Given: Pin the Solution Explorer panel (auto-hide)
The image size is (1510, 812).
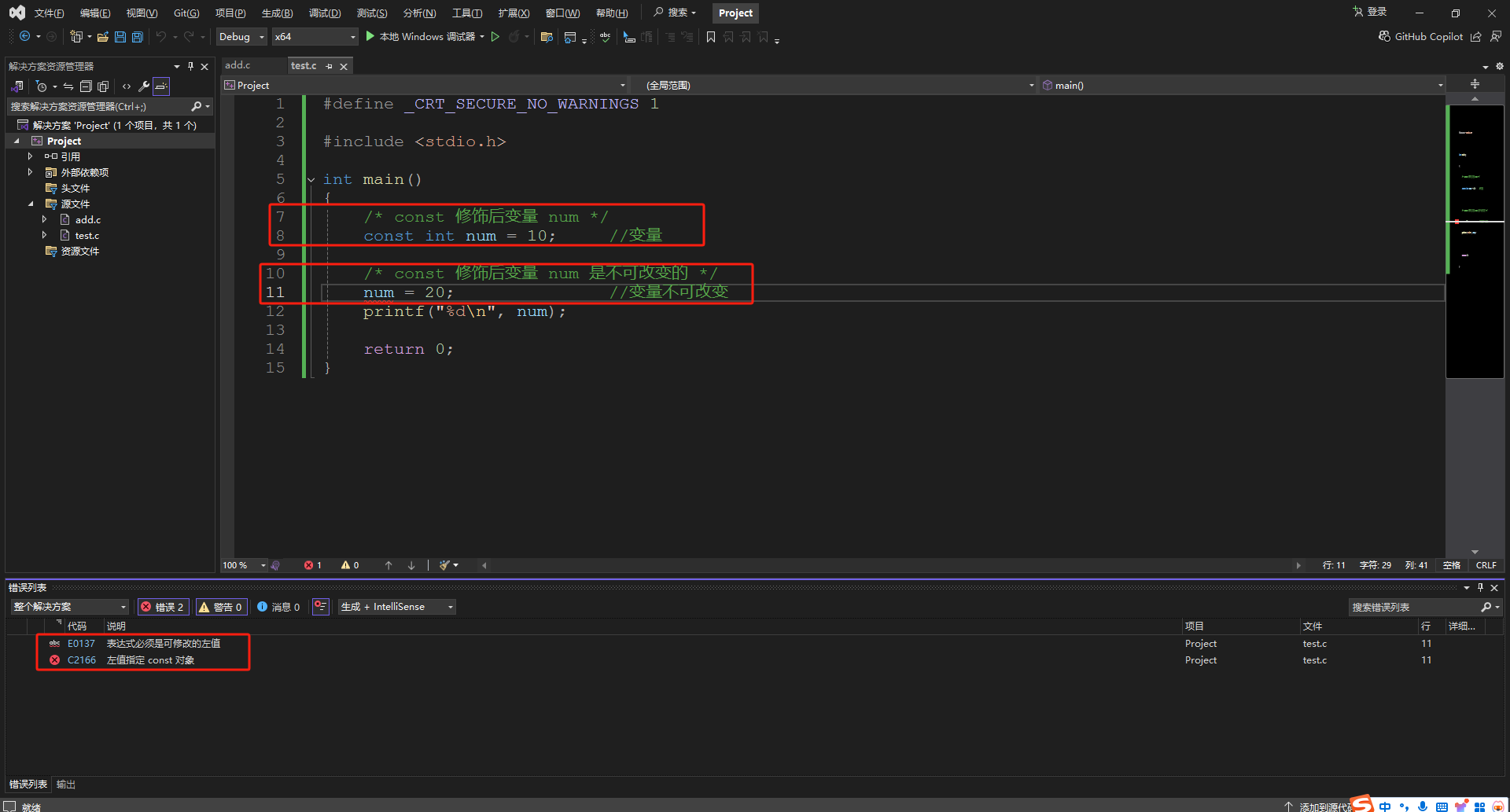Looking at the screenshot, I should 190,67.
